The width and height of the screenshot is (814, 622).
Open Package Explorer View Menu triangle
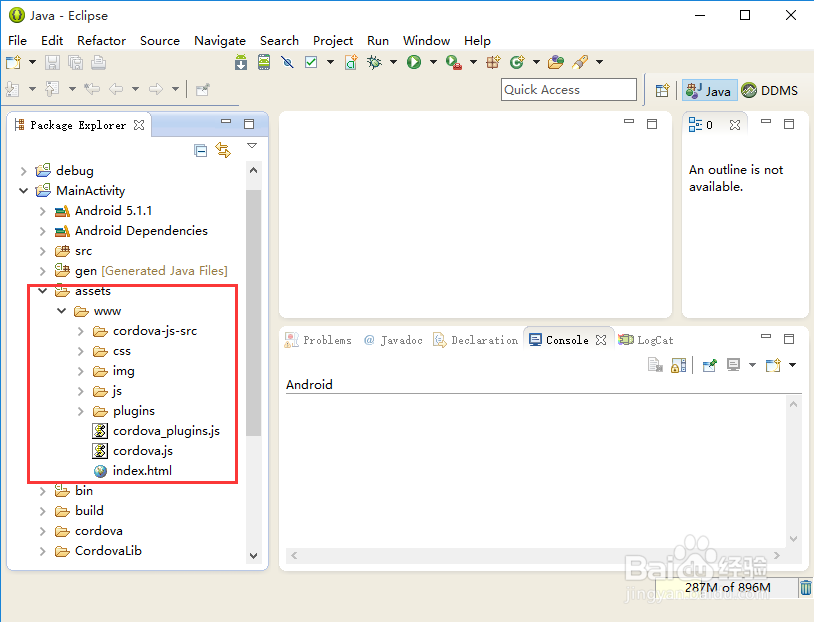click(252, 146)
